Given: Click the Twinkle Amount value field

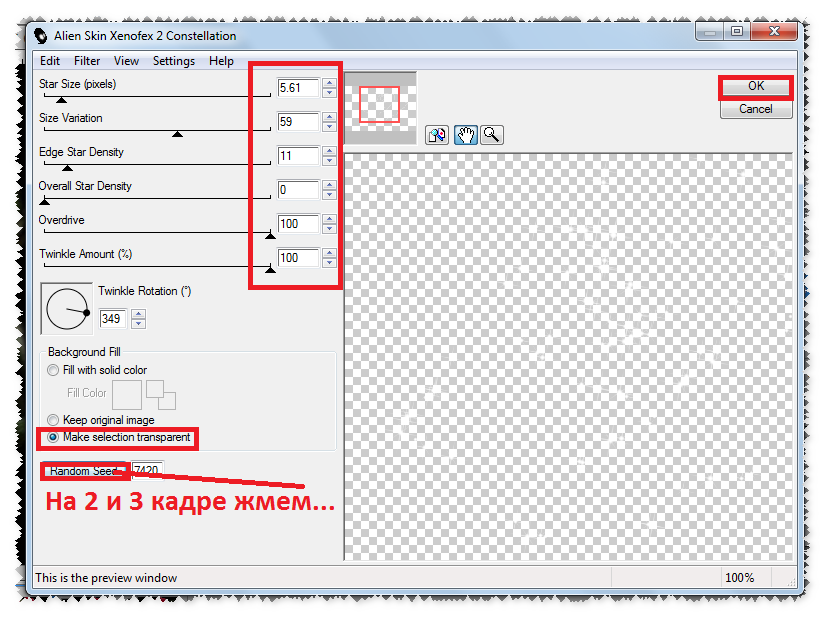Looking at the screenshot, I should pos(298,258).
